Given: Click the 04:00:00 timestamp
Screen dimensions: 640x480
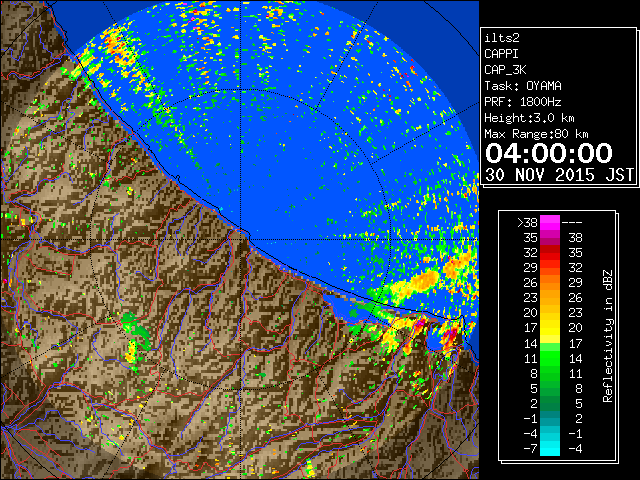Looking at the screenshot, I should click(x=549, y=153).
